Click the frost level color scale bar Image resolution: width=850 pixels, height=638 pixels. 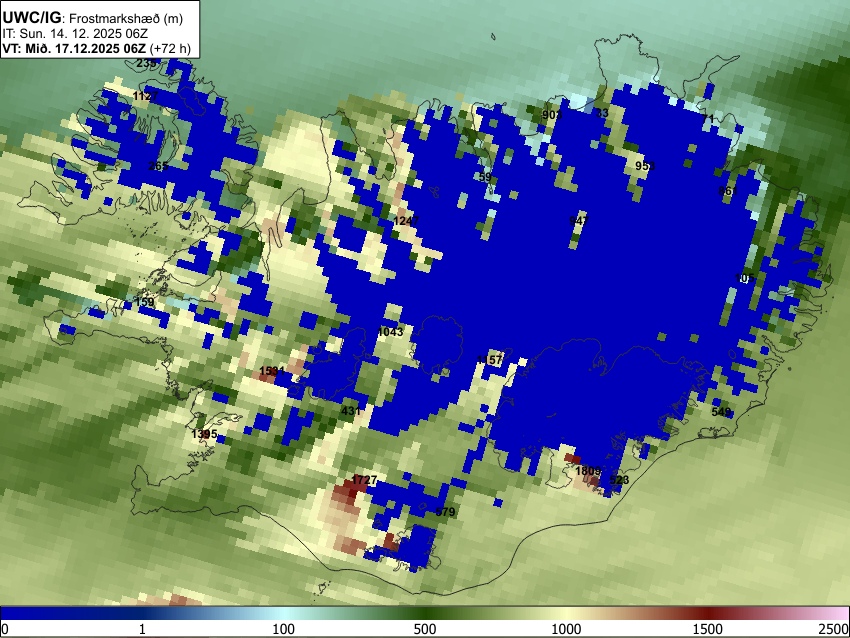(425, 614)
